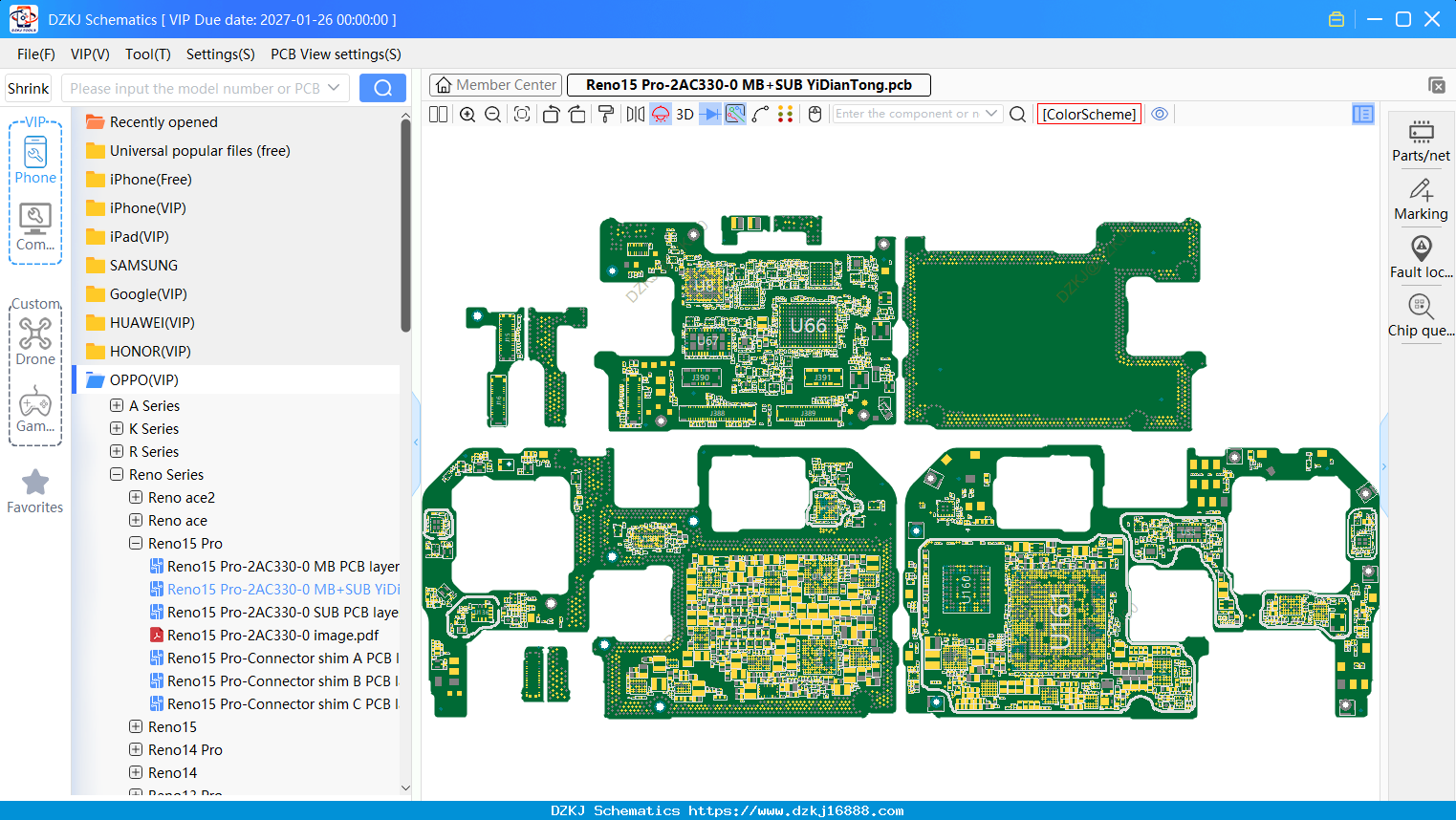Click the Shrink button
The height and width of the screenshot is (820, 1456).
pyautogui.click(x=29, y=88)
